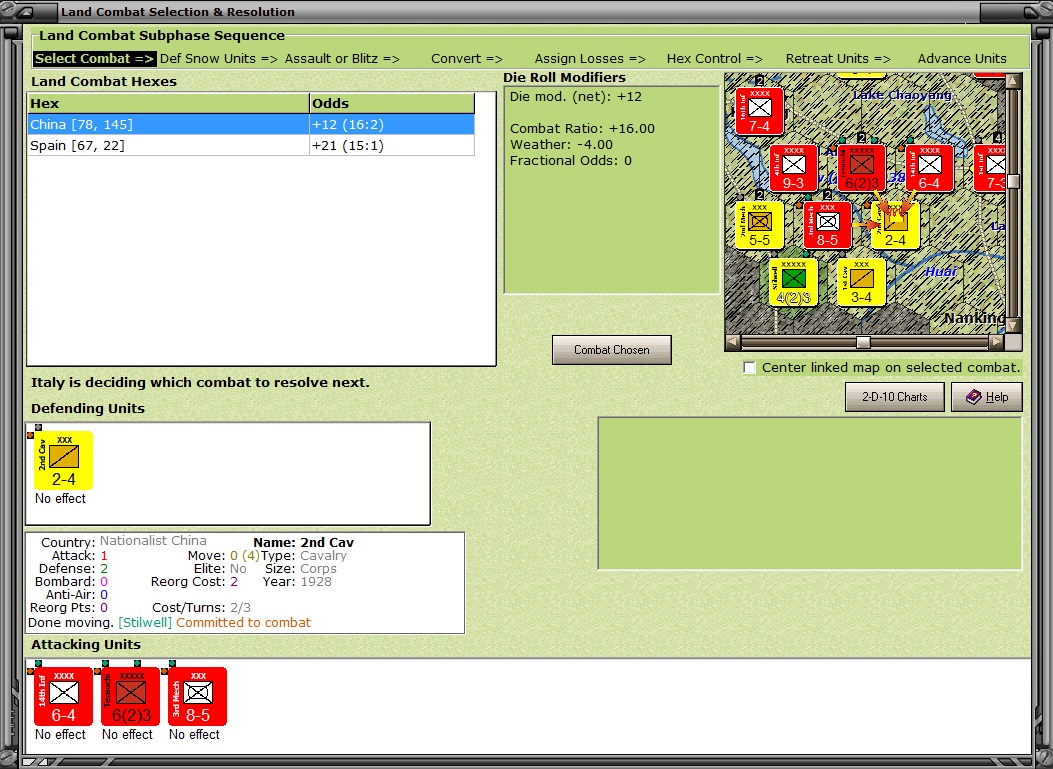Select the 2nd Cav 2-4 unit in Defending Units
This screenshot has width=1053, height=769.
point(63,461)
